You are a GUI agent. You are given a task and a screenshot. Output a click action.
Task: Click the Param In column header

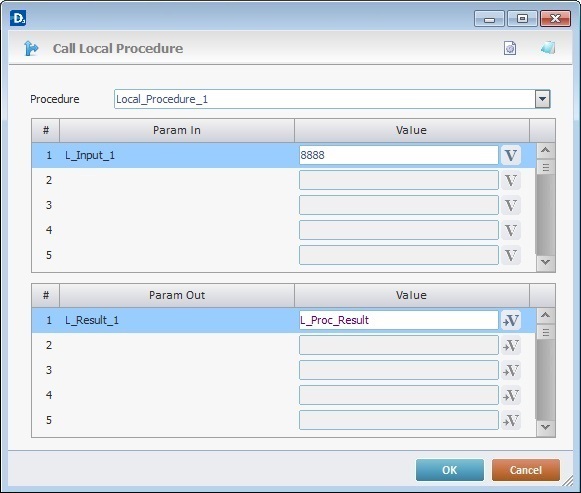pyautogui.click(x=177, y=130)
